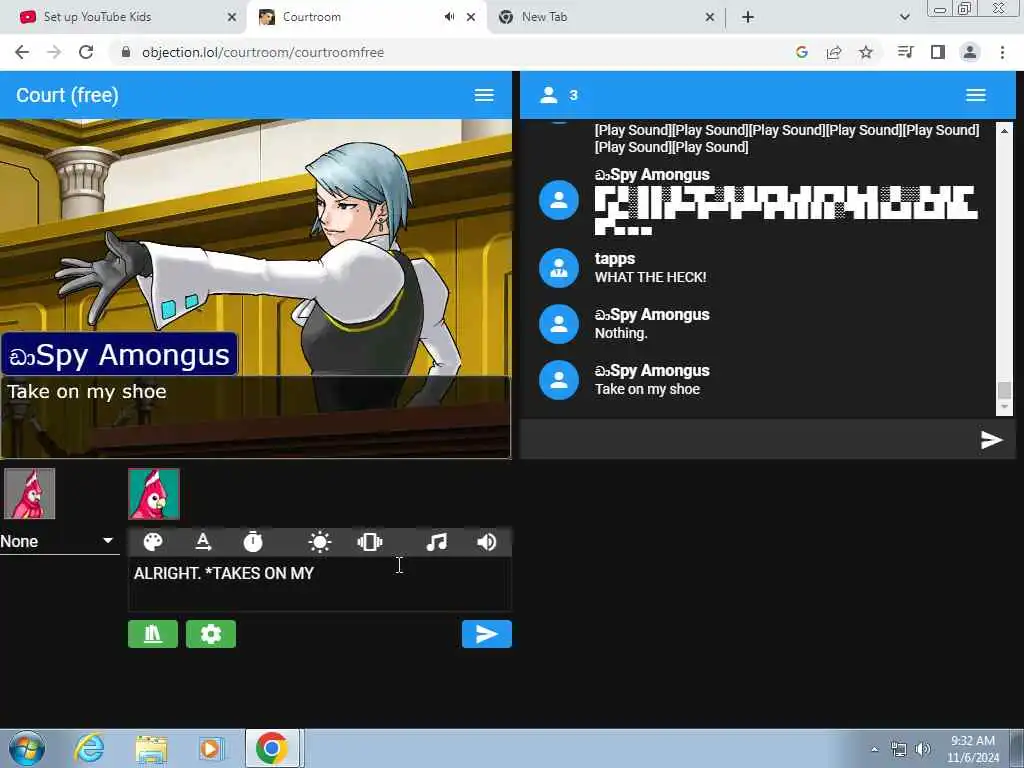The width and height of the screenshot is (1024, 768).
Task: Show hidden system tray icons
Action: point(874,749)
